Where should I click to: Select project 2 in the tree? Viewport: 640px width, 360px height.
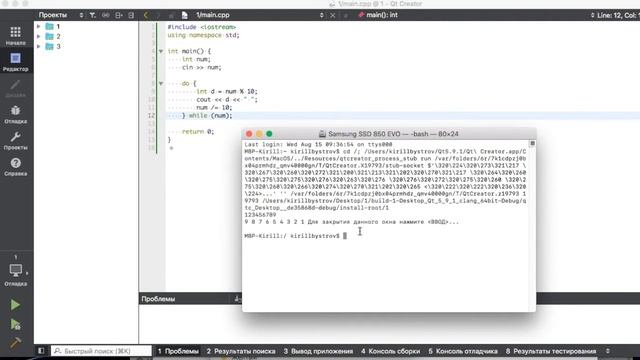[58, 36]
